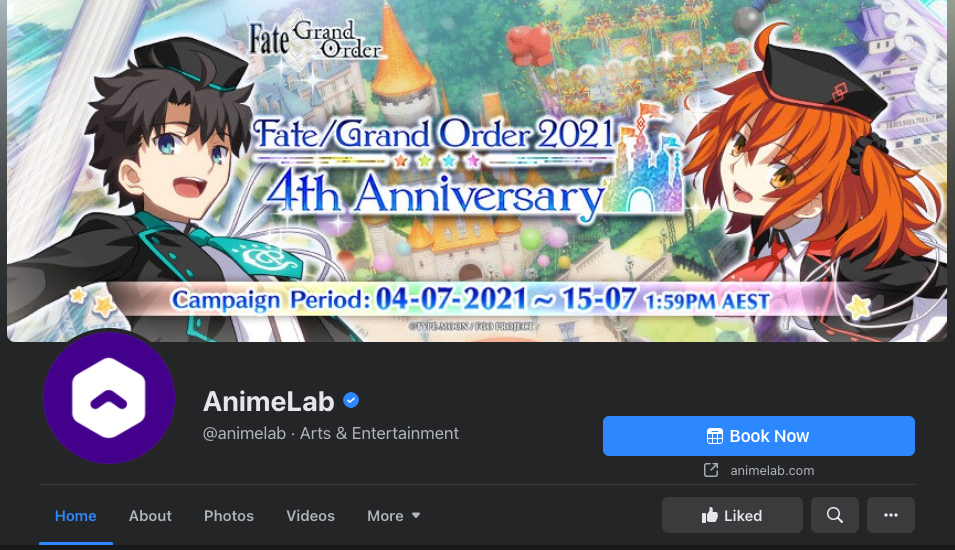The width and height of the screenshot is (955, 550).
Task: Switch to the Home tab
Action: [x=76, y=516]
